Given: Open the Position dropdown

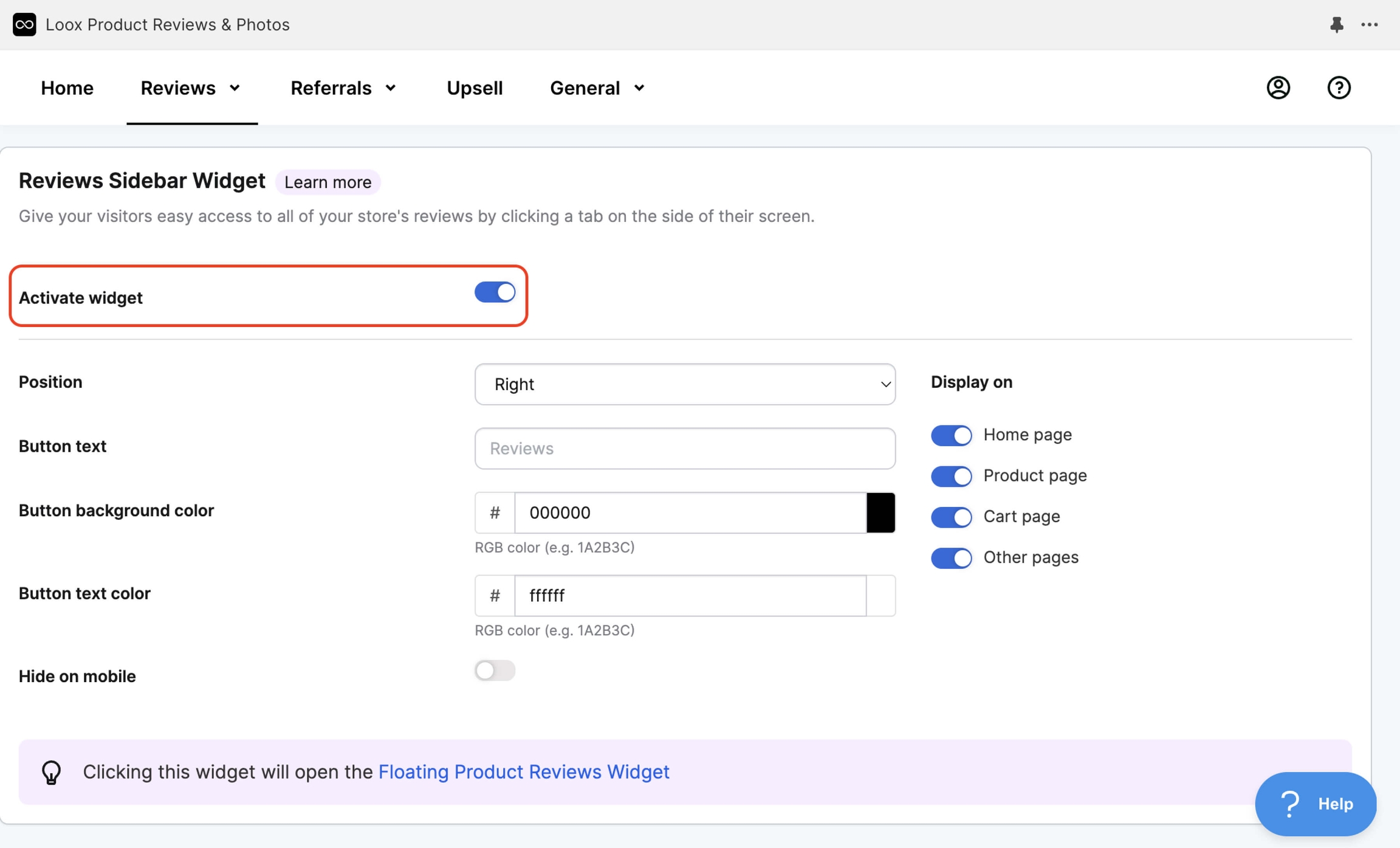Looking at the screenshot, I should tap(684, 384).
